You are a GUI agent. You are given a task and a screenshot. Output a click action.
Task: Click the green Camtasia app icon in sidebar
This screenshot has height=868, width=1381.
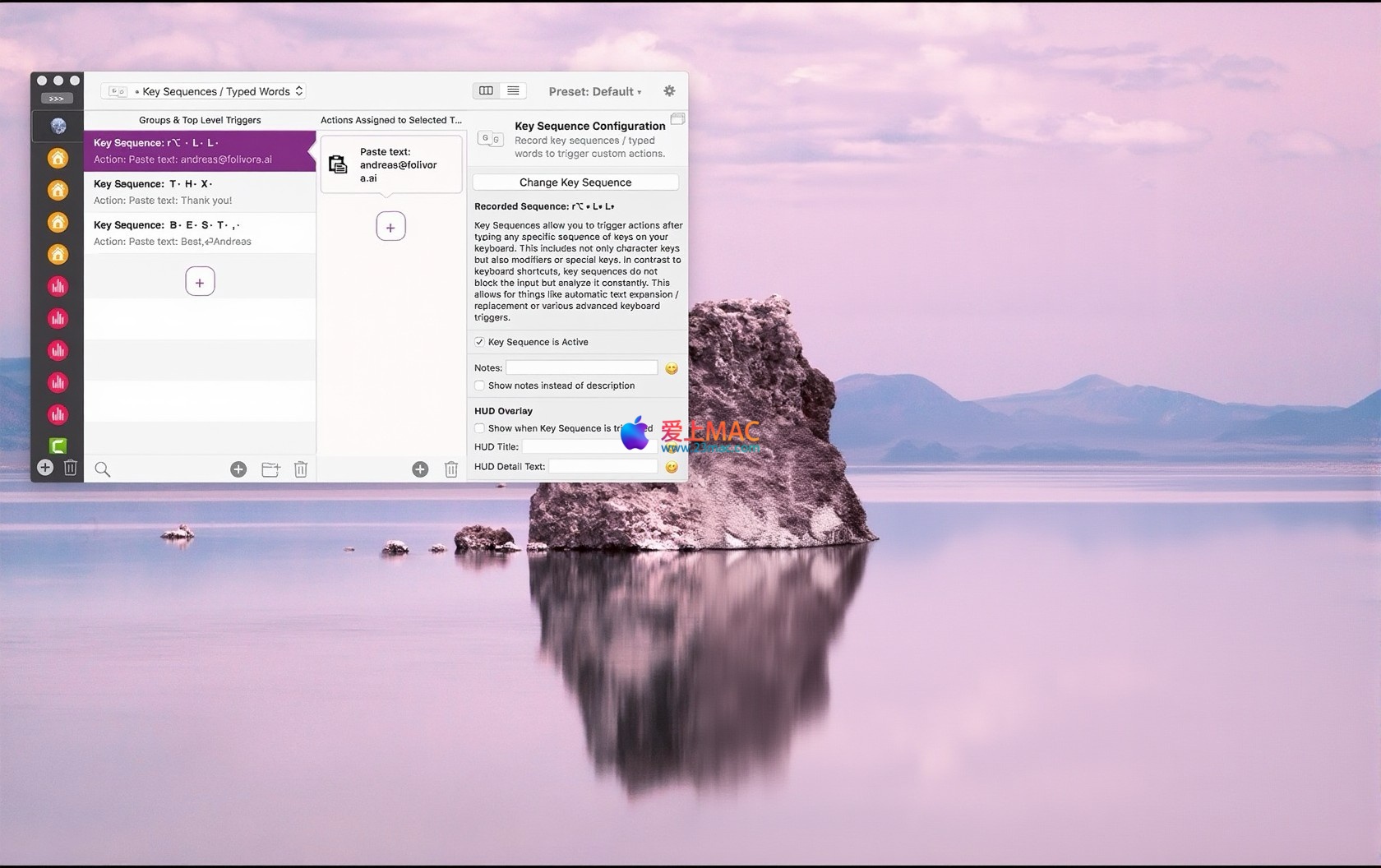point(58,446)
